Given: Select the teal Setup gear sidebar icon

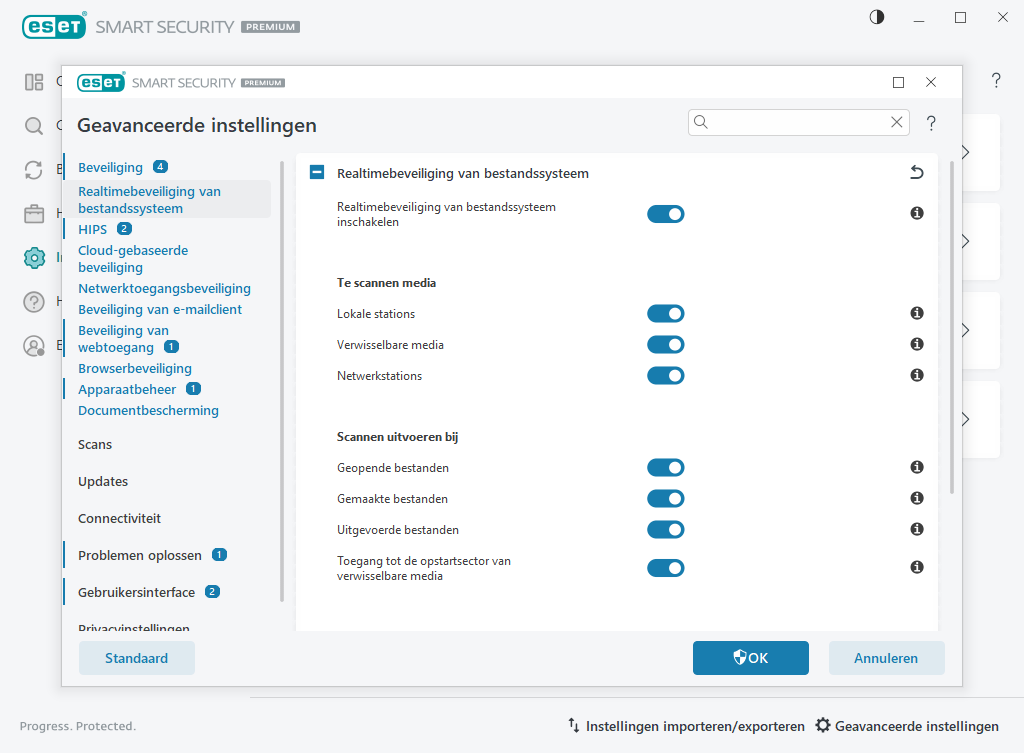Looking at the screenshot, I should pos(34,257).
